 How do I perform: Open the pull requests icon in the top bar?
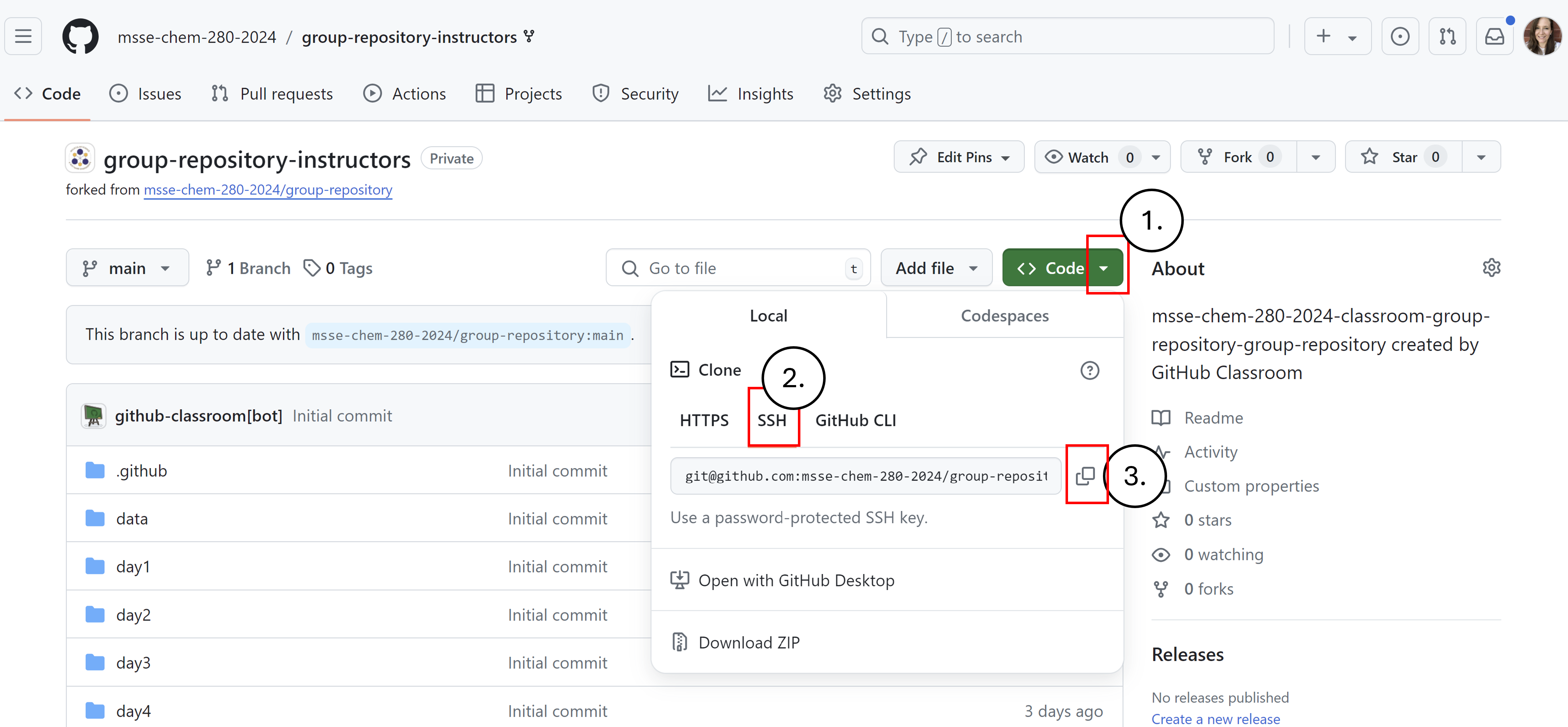[x=1448, y=36]
